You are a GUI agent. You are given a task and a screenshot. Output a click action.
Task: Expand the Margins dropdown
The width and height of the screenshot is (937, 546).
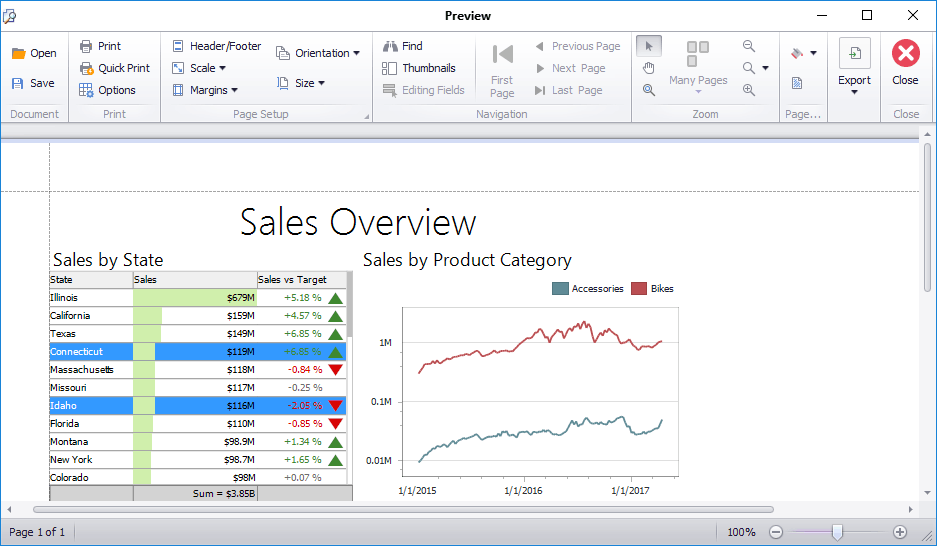205,90
